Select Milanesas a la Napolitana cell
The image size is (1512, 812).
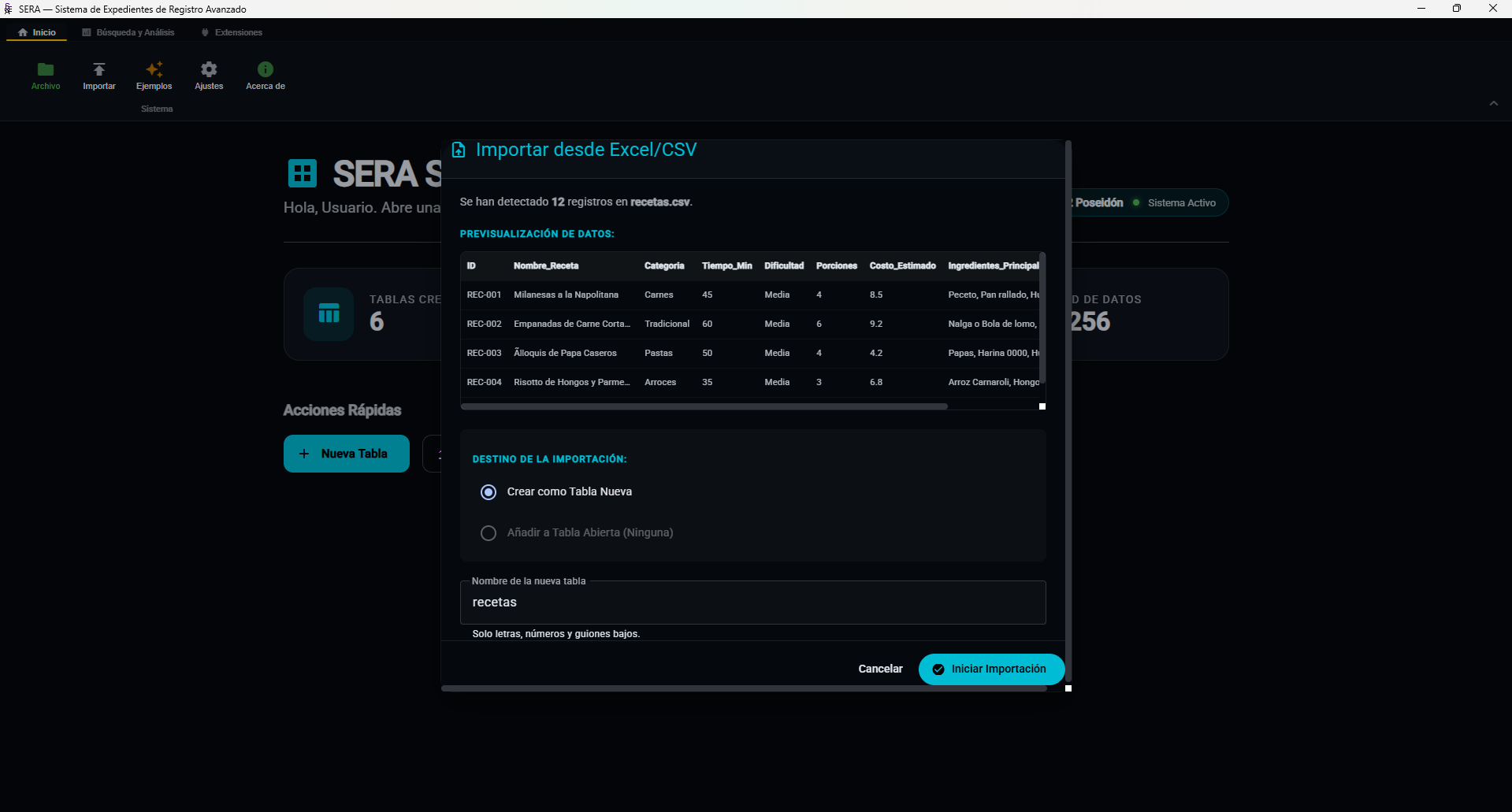click(566, 295)
